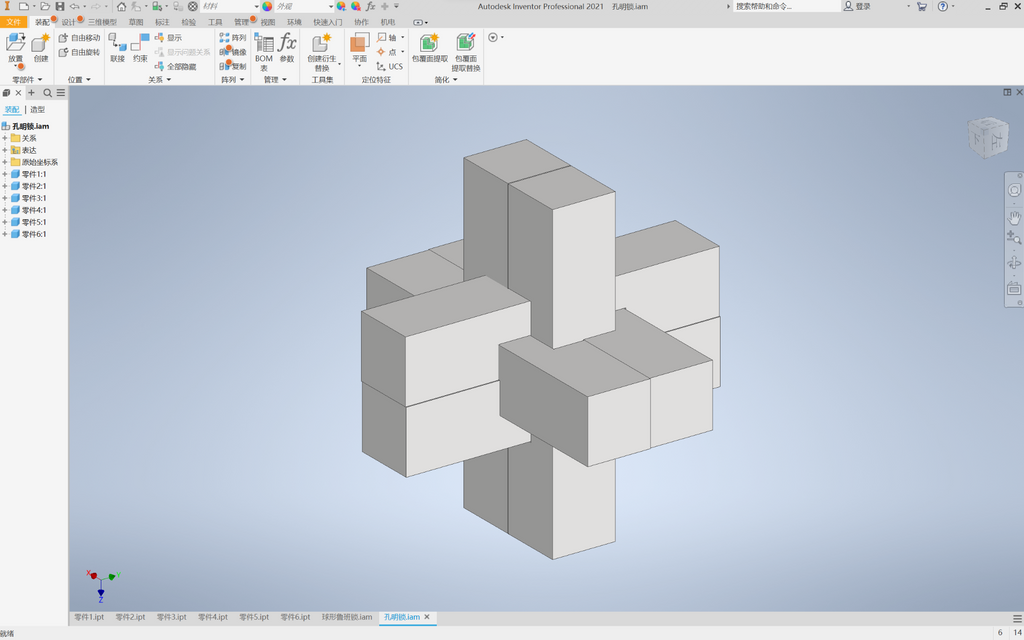Click the 创建 (Create component) icon

[40, 43]
